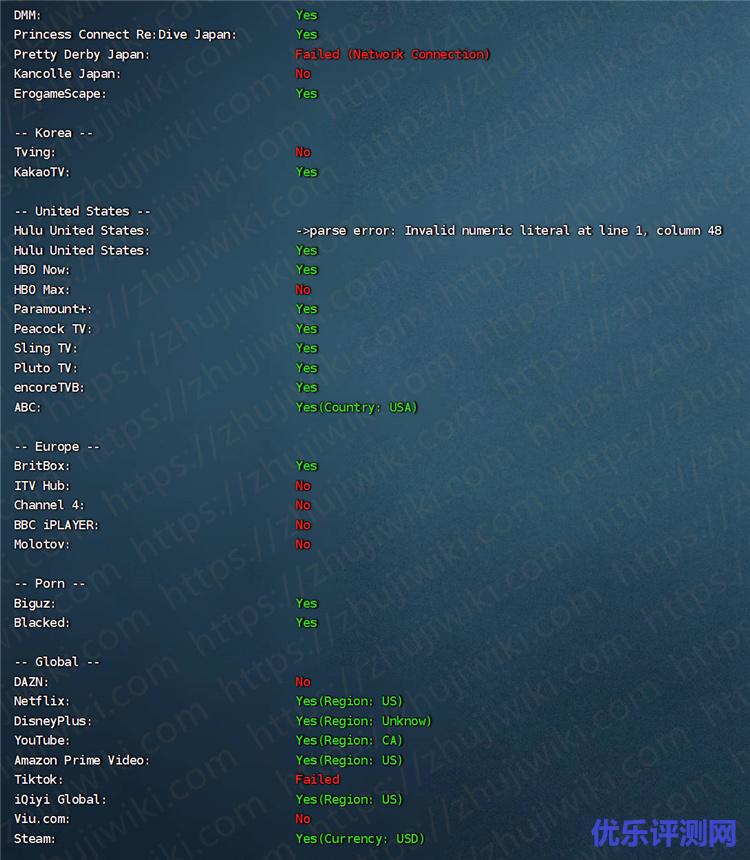
Task: Click 'Yes(Region: CA)' result
Action: [349, 740]
